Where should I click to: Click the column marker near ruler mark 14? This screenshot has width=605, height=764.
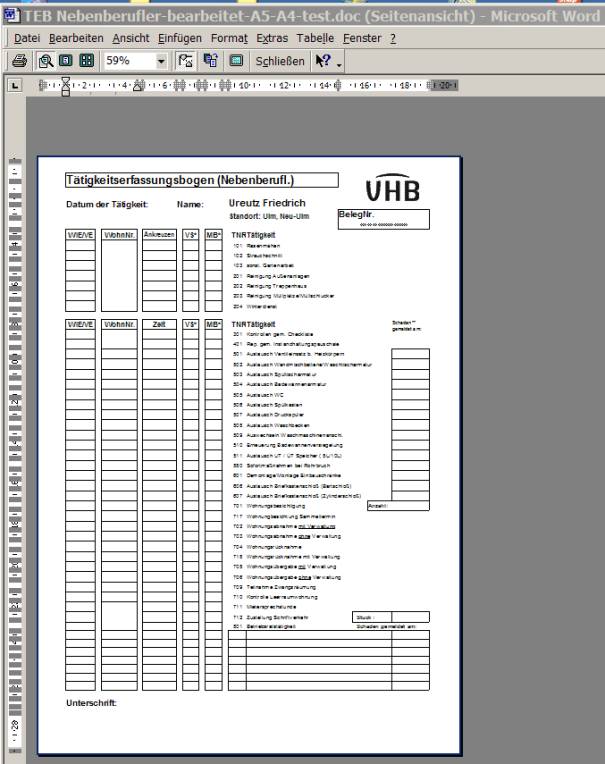tap(338, 85)
